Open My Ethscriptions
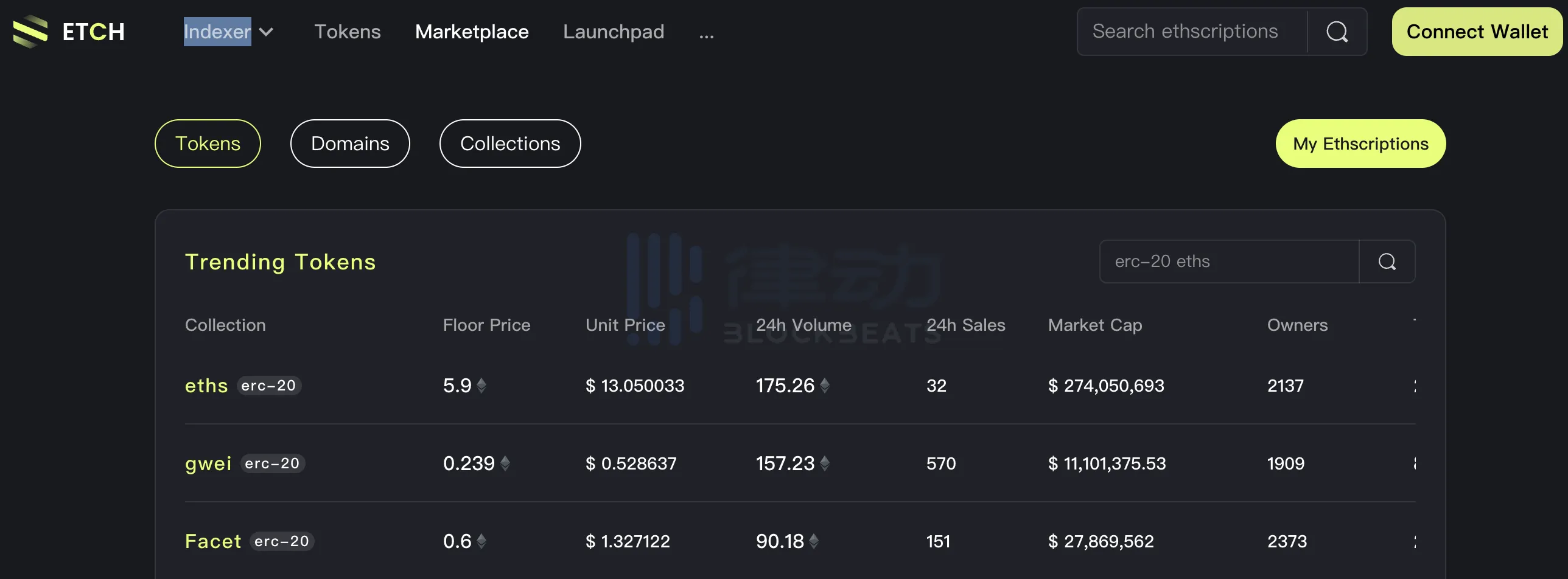The width and height of the screenshot is (1568, 579). [x=1360, y=144]
